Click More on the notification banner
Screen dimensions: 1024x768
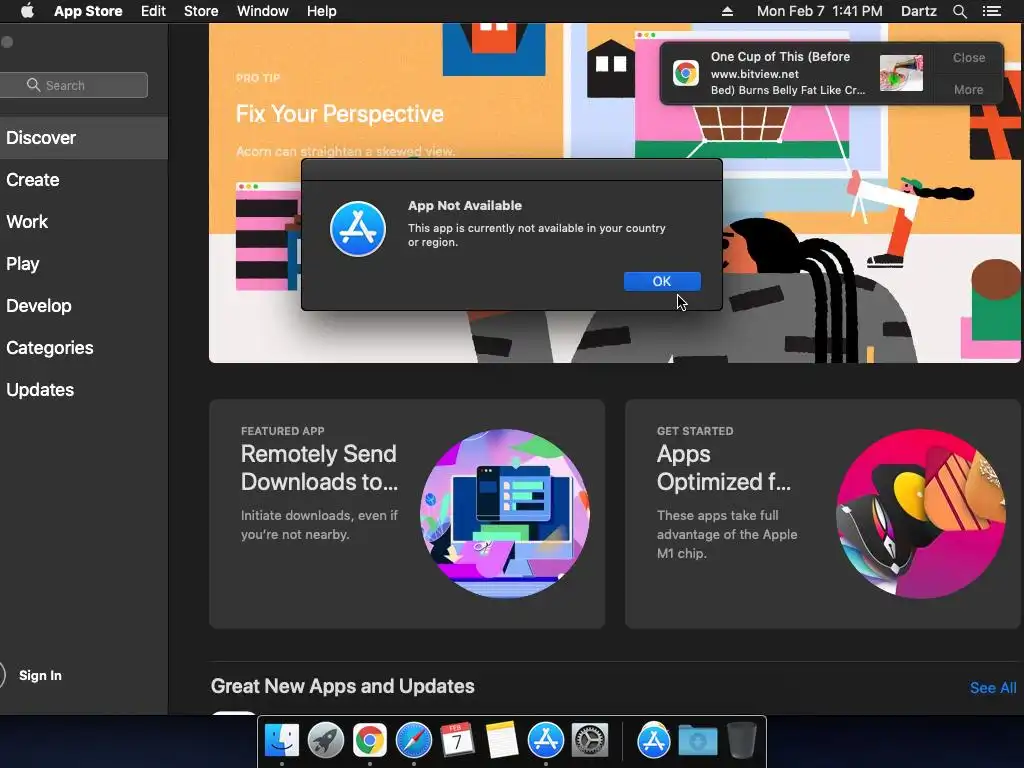pyautogui.click(x=968, y=89)
